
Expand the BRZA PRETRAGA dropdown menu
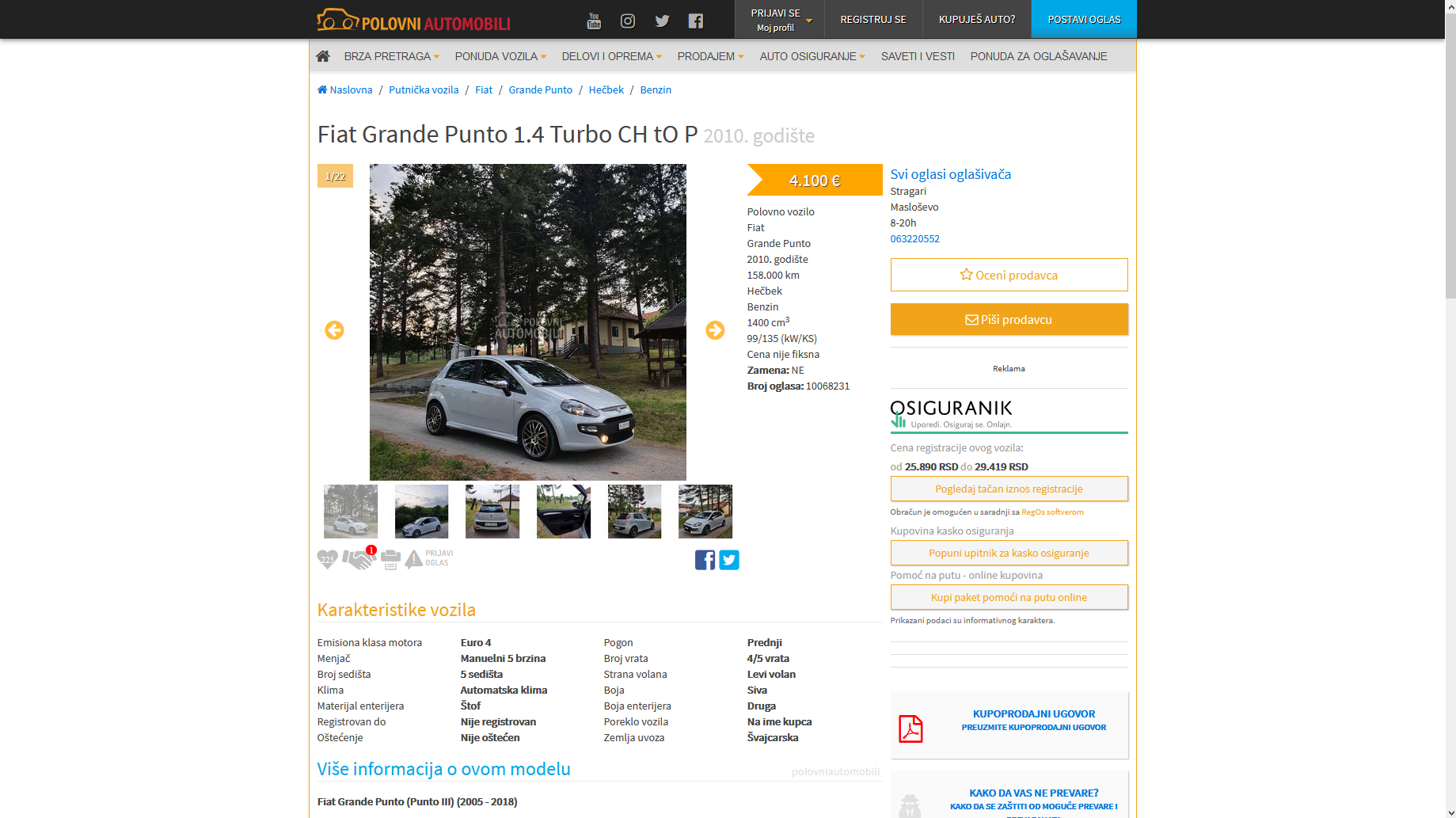391,56
